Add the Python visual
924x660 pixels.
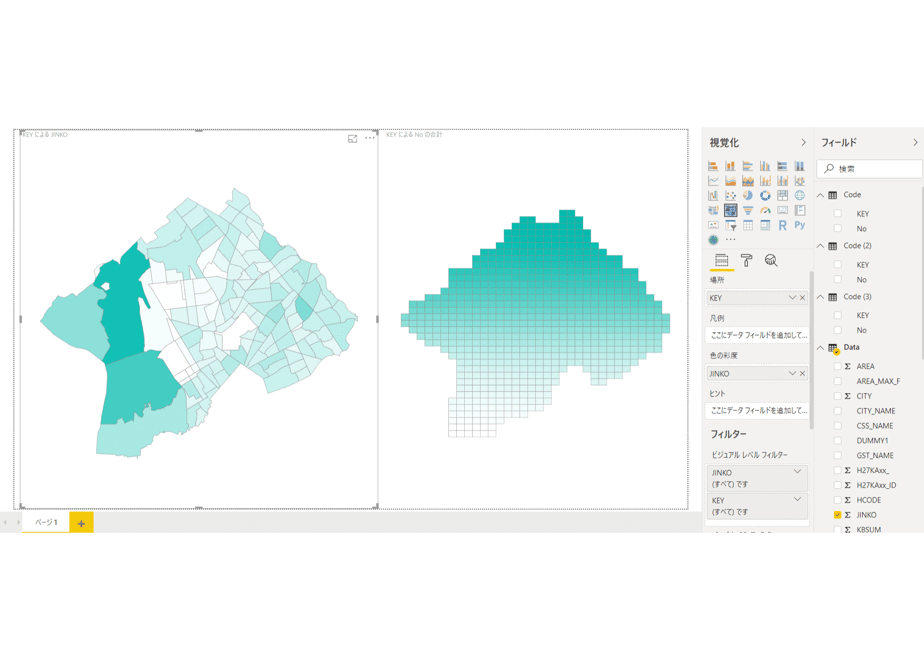click(800, 225)
